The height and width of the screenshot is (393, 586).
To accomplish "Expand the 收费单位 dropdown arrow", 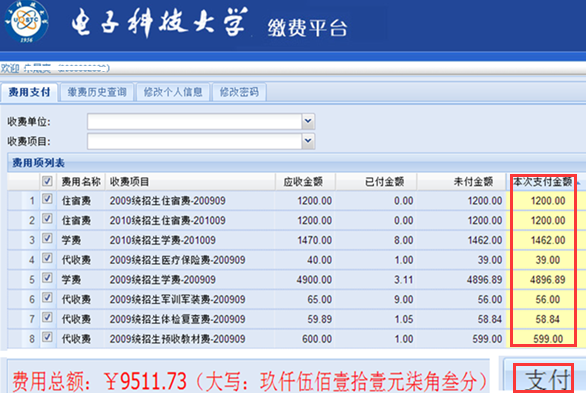I will click(308, 121).
